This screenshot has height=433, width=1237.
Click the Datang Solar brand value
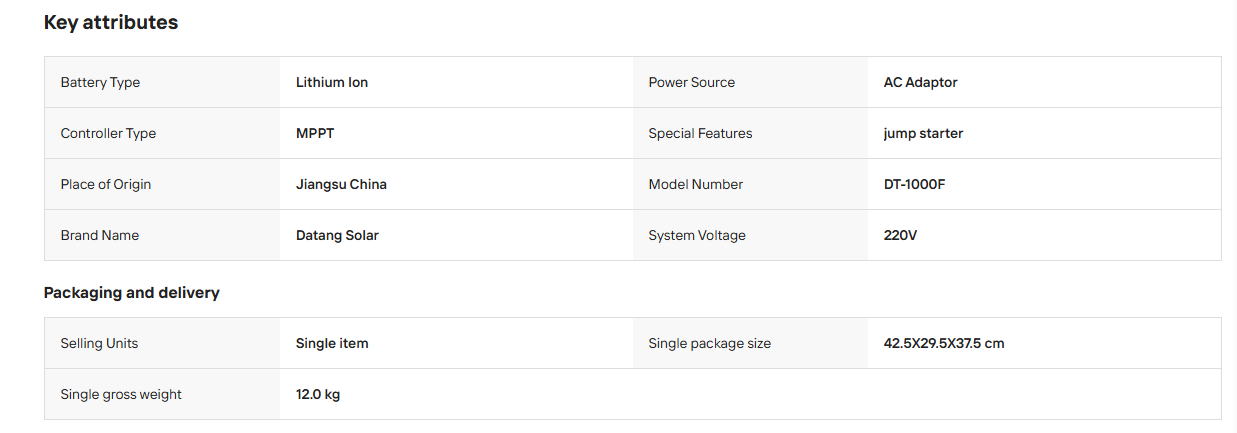337,235
